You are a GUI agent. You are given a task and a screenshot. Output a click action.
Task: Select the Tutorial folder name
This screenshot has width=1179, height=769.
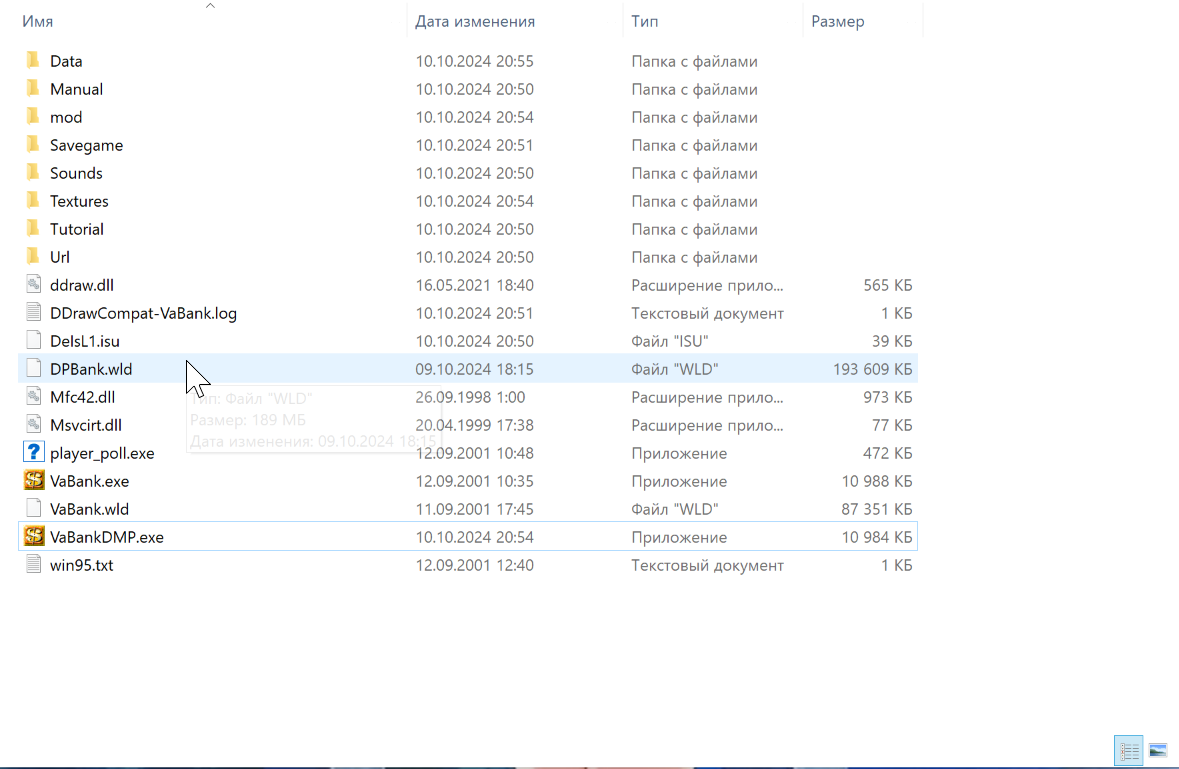pos(77,229)
